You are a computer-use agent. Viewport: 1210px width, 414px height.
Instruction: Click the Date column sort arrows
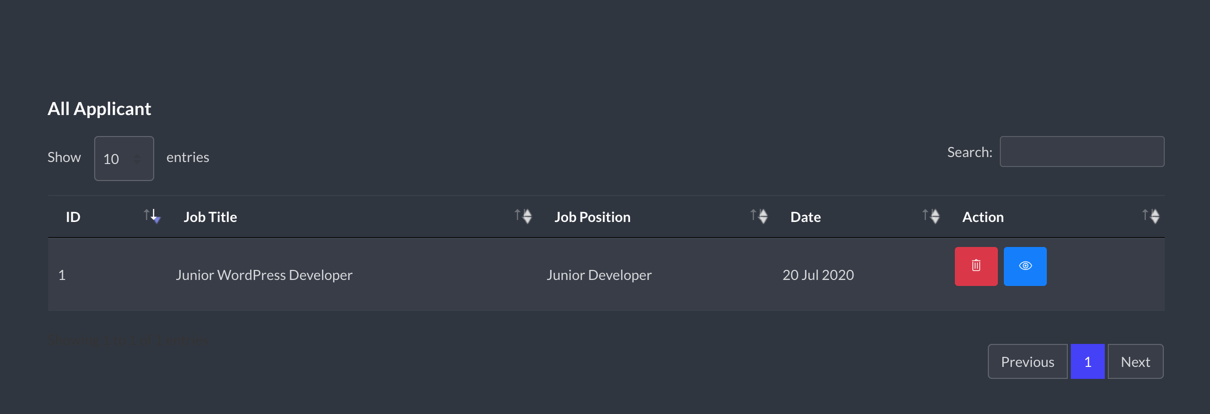tap(931, 216)
